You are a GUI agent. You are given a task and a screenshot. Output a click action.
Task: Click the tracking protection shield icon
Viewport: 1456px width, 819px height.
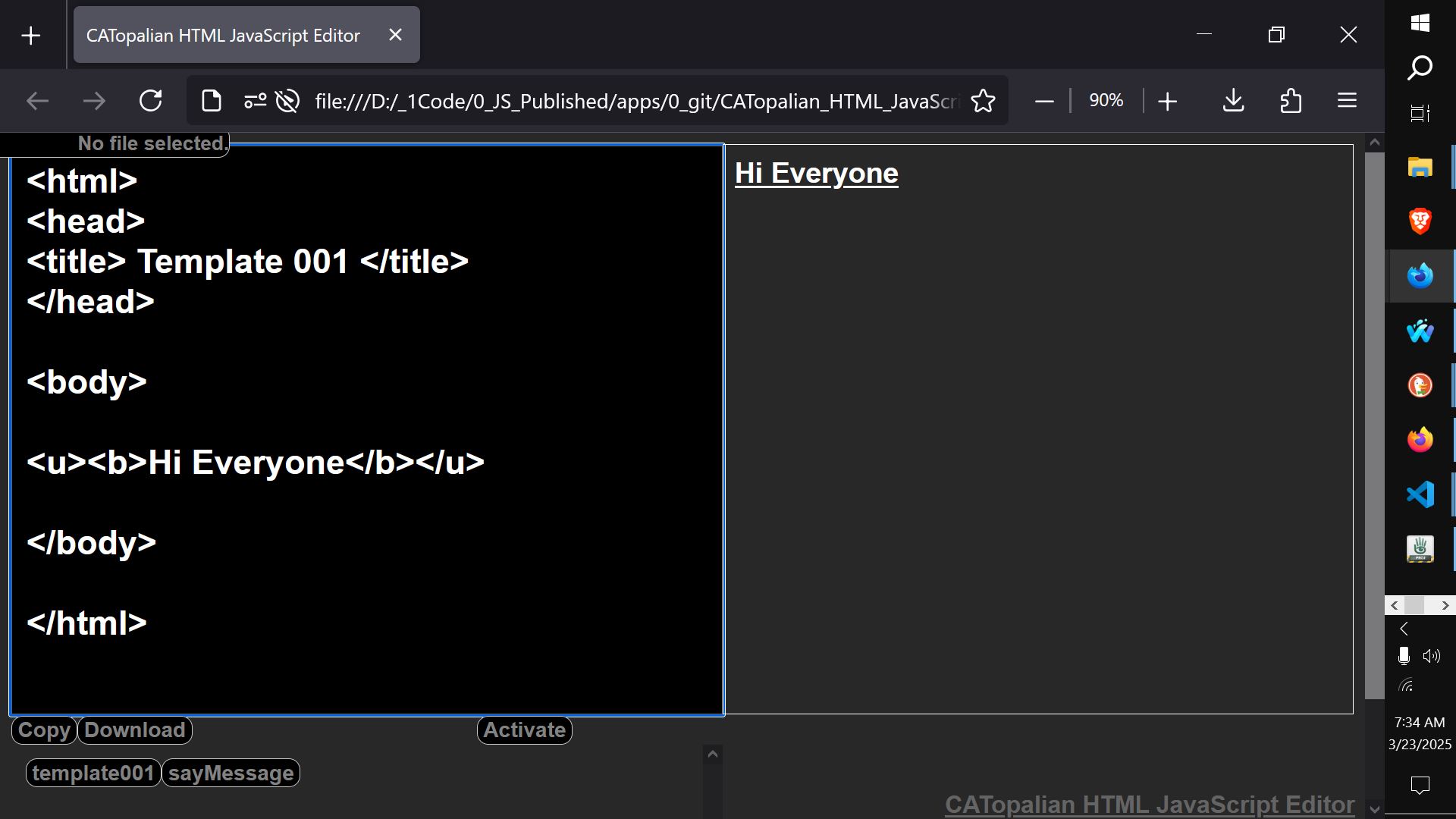pos(287,101)
